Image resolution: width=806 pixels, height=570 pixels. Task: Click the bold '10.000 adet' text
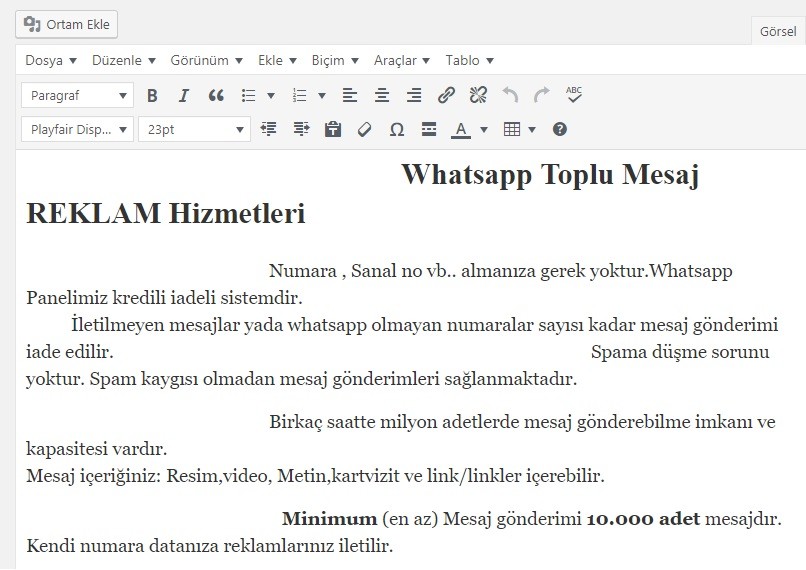point(643,519)
